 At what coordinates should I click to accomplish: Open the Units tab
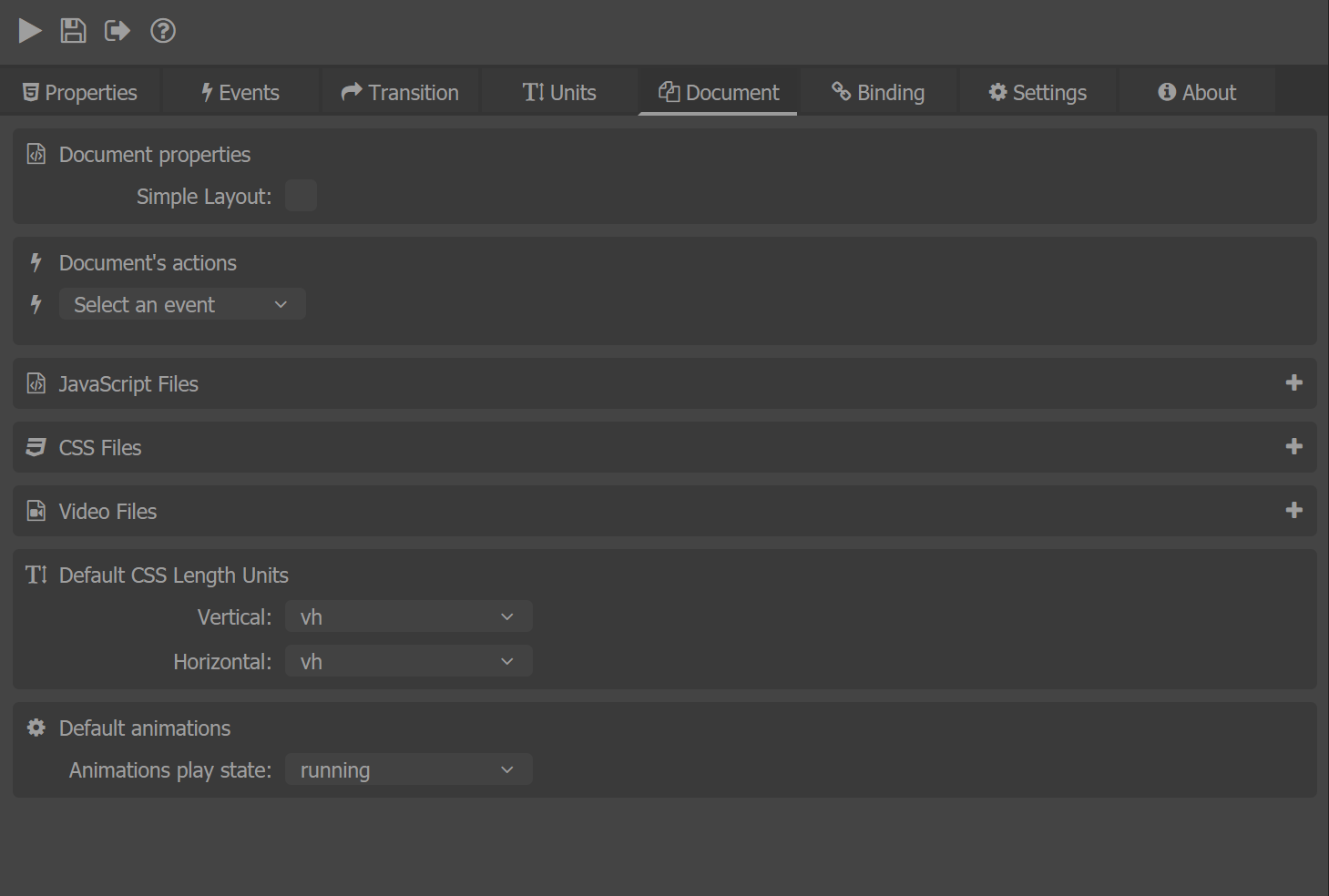click(x=559, y=92)
